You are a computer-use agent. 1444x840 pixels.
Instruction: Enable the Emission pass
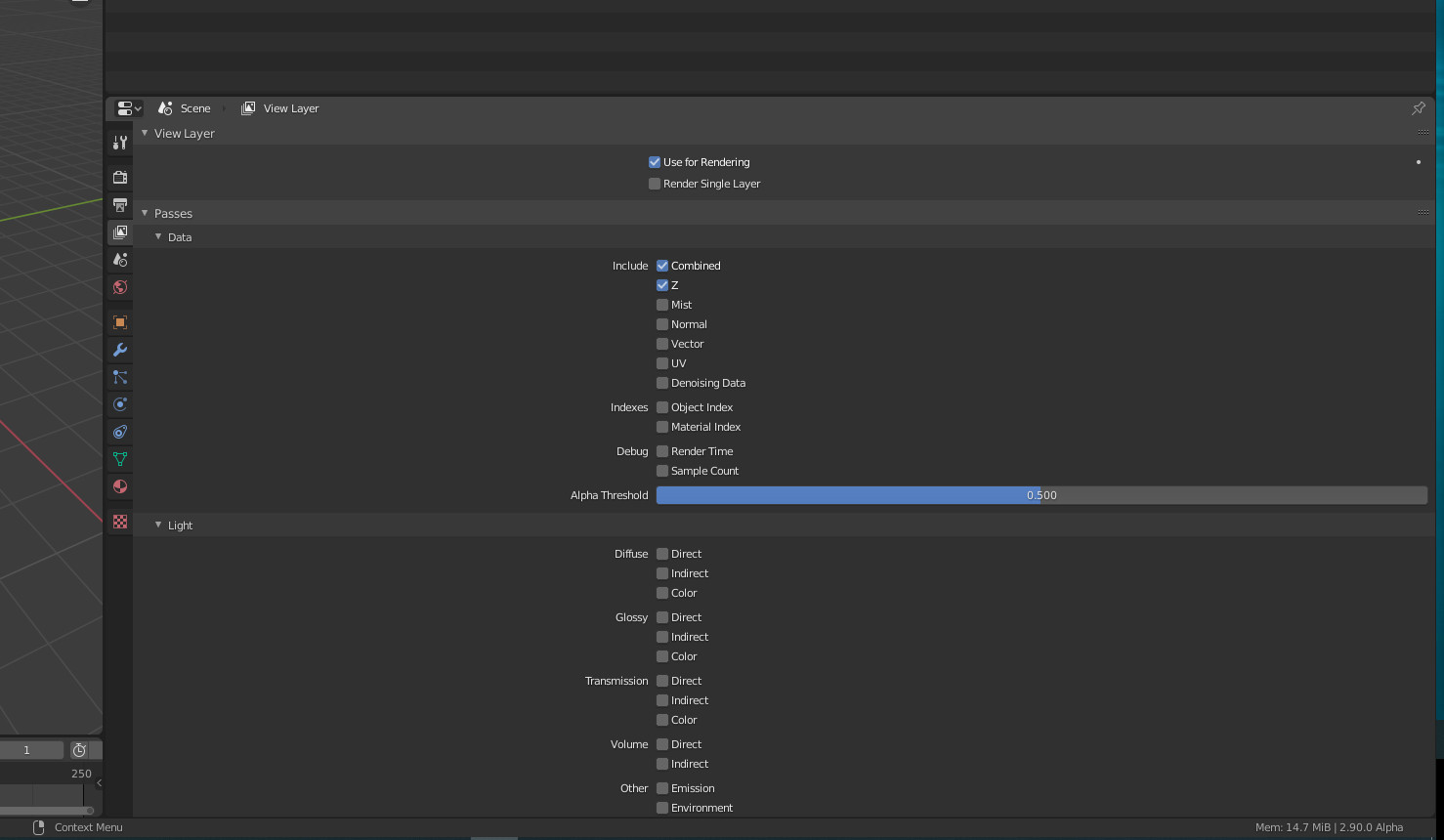[x=662, y=788]
